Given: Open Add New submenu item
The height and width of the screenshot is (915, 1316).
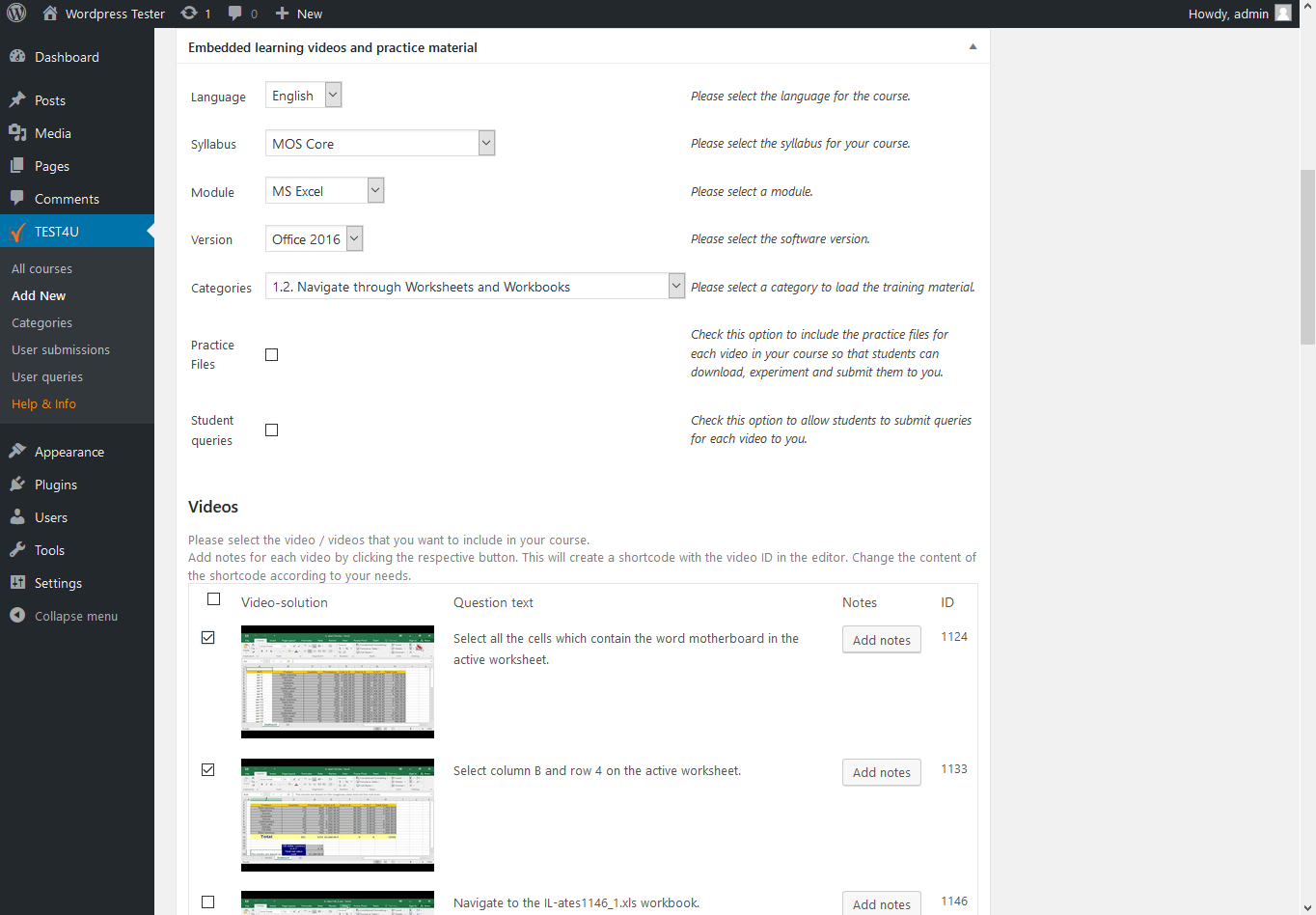Looking at the screenshot, I should 39,295.
